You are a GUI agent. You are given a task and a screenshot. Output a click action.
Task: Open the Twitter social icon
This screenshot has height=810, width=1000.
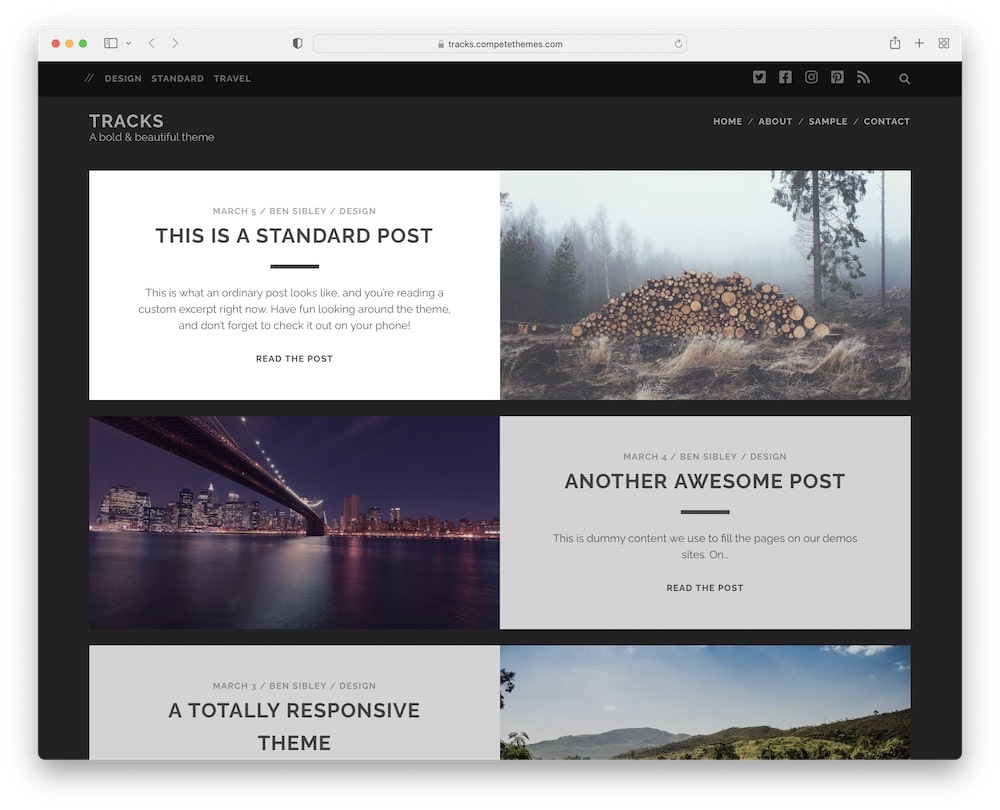pos(759,77)
